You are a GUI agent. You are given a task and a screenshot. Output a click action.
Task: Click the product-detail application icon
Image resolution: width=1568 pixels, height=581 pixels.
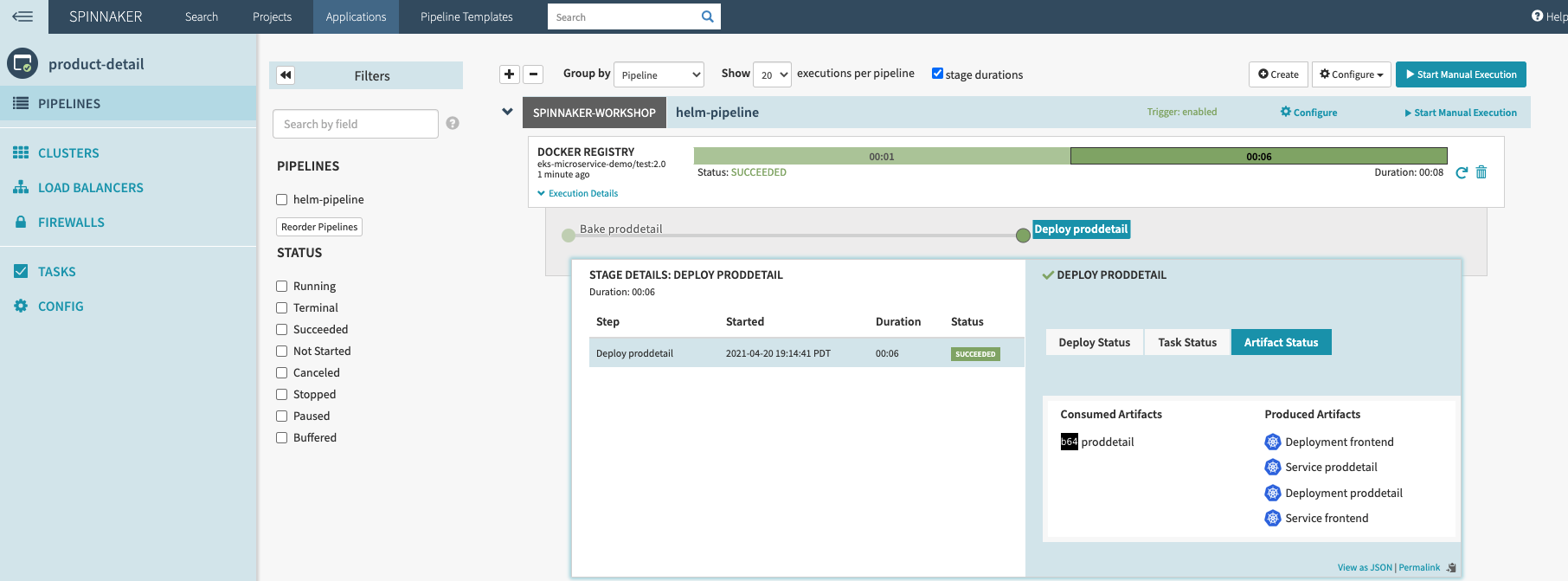tap(22, 63)
